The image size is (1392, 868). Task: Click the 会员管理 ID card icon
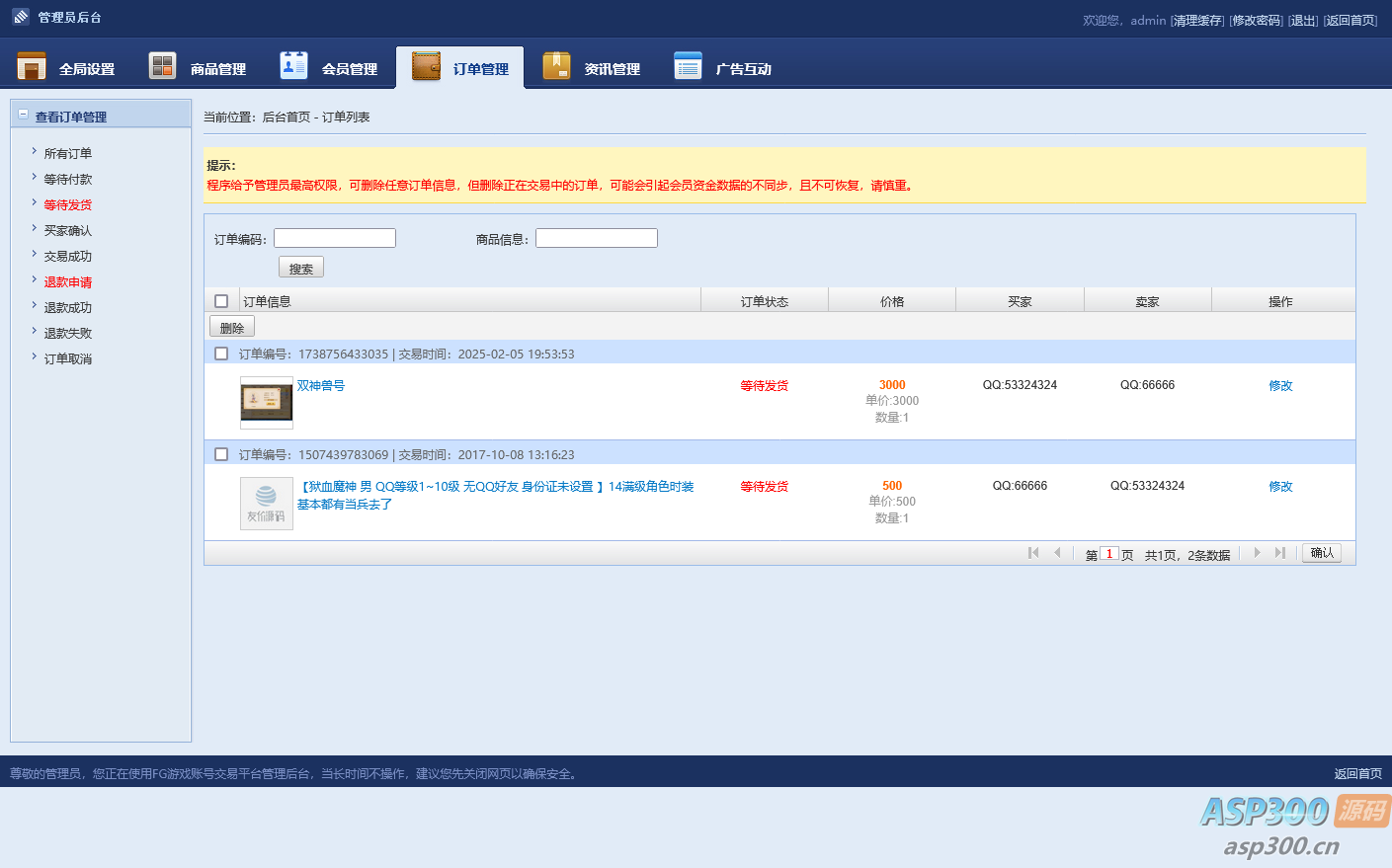293,66
